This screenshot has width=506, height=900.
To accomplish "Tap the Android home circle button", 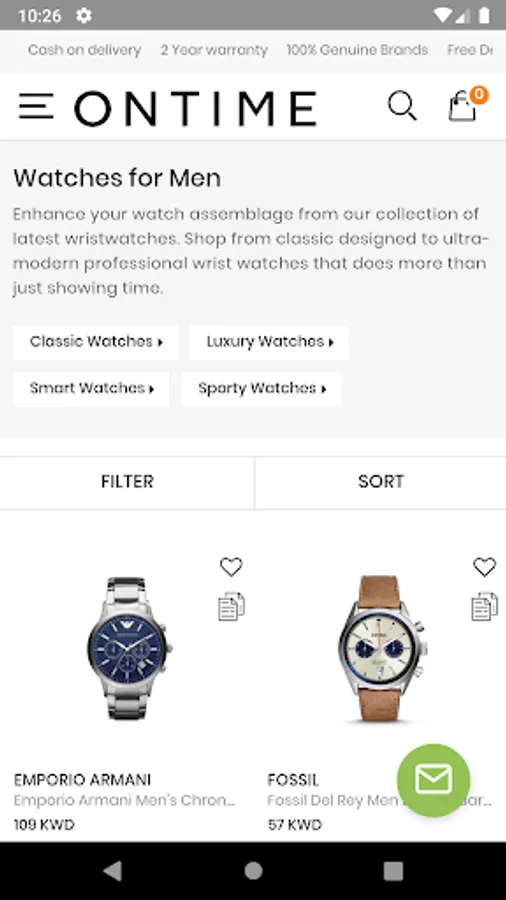I will (x=253, y=871).
